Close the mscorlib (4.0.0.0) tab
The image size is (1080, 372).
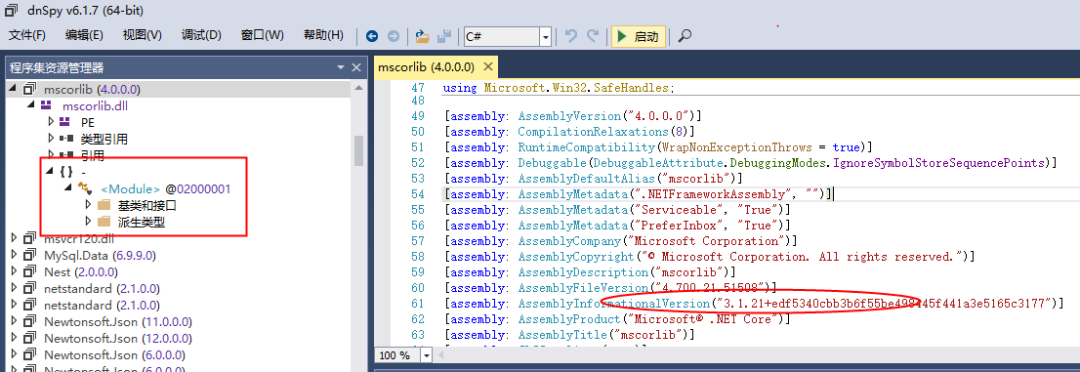pos(487,68)
